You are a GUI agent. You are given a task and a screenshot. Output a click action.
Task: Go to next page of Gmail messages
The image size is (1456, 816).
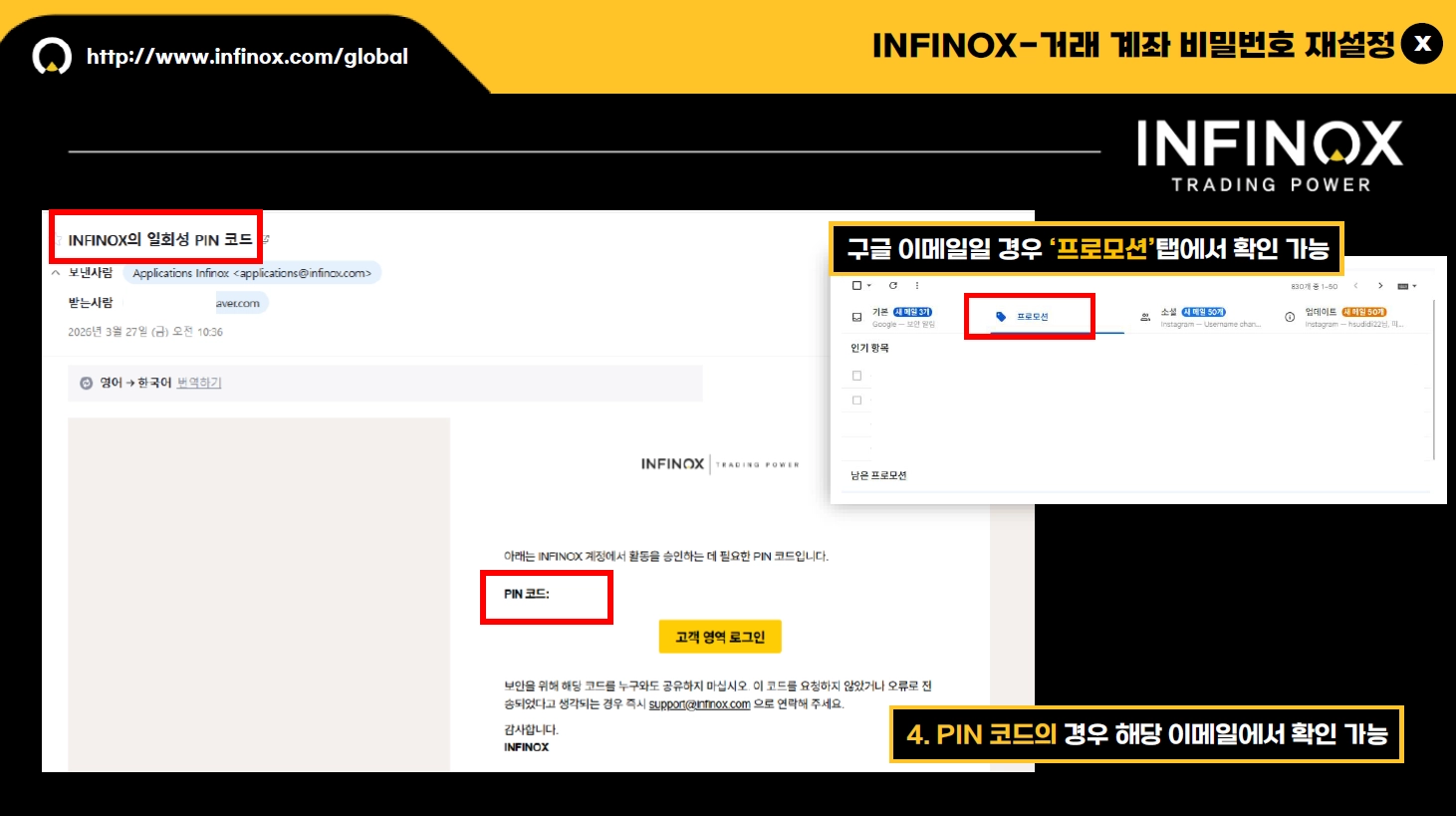[x=1380, y=286]
